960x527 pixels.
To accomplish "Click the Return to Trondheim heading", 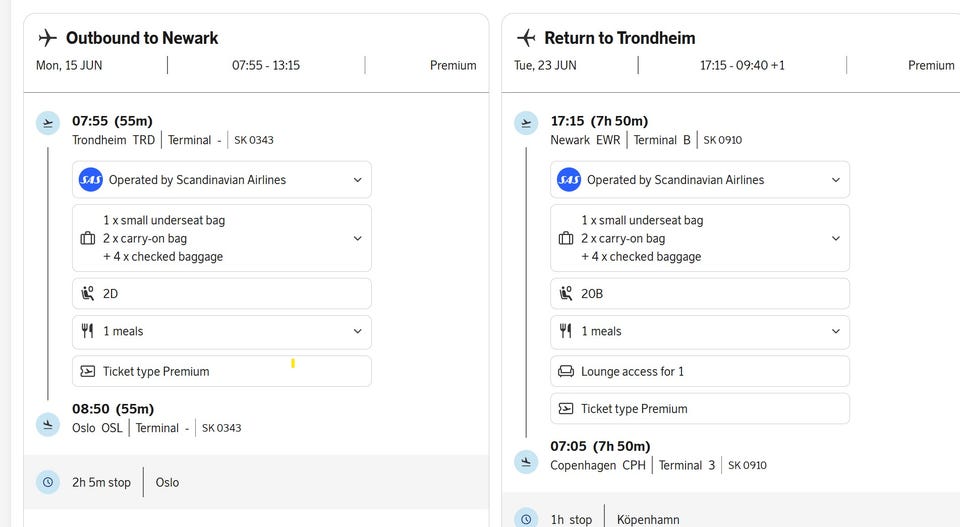I will (620, 38).
